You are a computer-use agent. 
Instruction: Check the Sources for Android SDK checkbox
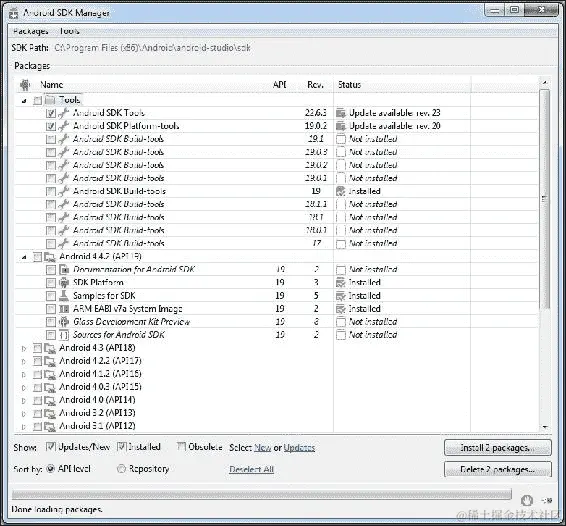point(51,335)
